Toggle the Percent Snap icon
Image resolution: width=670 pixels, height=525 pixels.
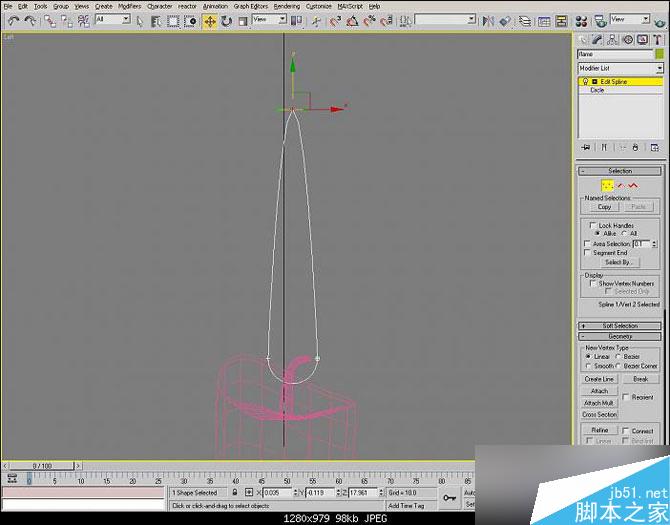click(x=369, y=21)
